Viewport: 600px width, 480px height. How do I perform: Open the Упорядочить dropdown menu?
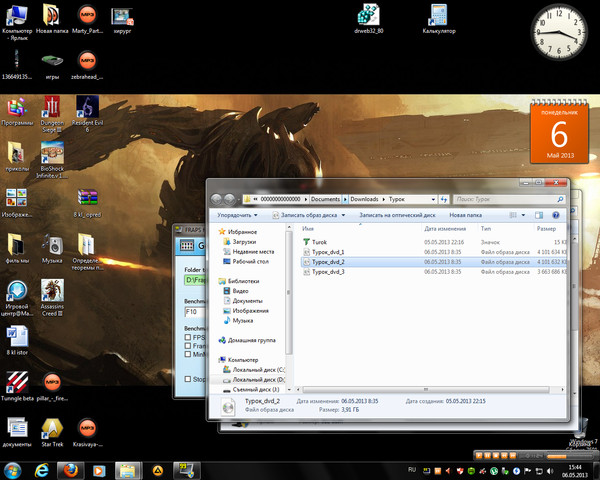(x=237, y=215)
